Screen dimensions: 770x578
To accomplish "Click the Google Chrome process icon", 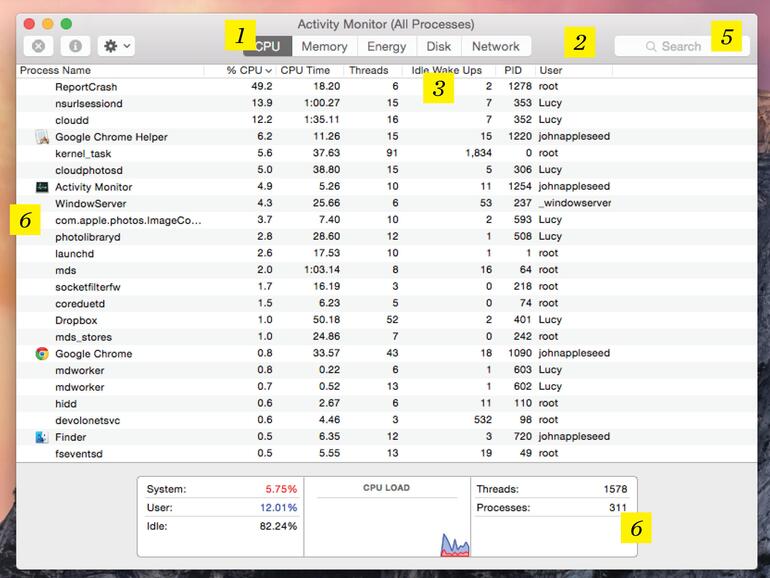I will coord(42,354).
